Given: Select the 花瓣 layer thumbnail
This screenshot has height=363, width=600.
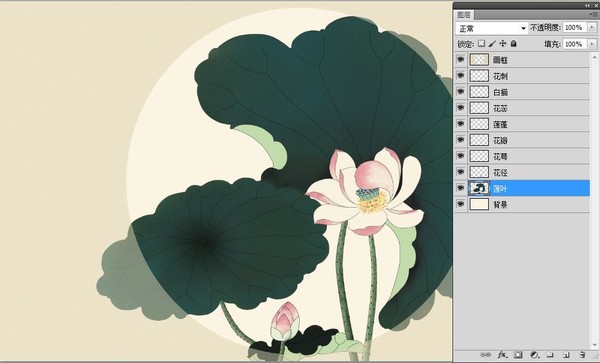Looking at the screenshot, I should tap(479, 140).
